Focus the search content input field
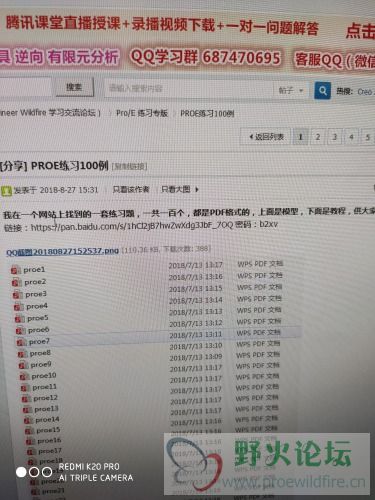Screen dimensions: 375x500 (189, 89)
